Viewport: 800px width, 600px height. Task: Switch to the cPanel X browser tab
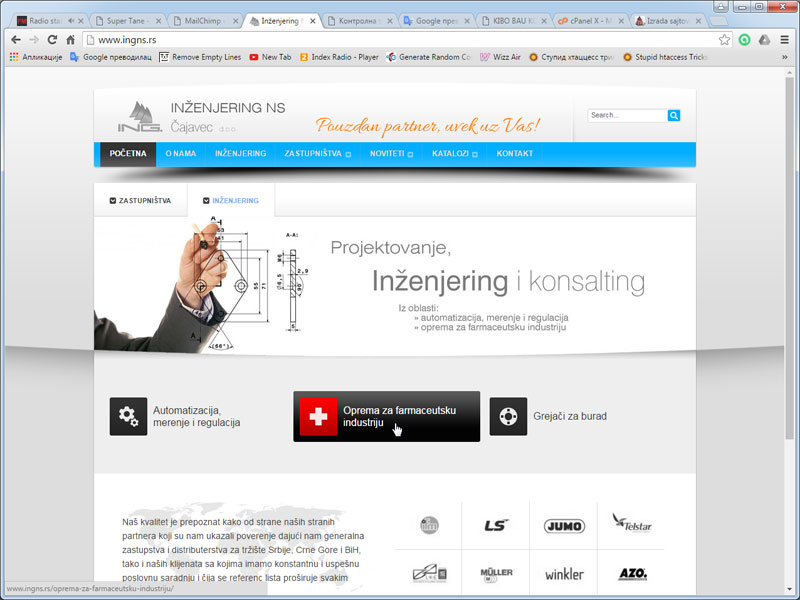pyautogui.click(x=590, y=21)
